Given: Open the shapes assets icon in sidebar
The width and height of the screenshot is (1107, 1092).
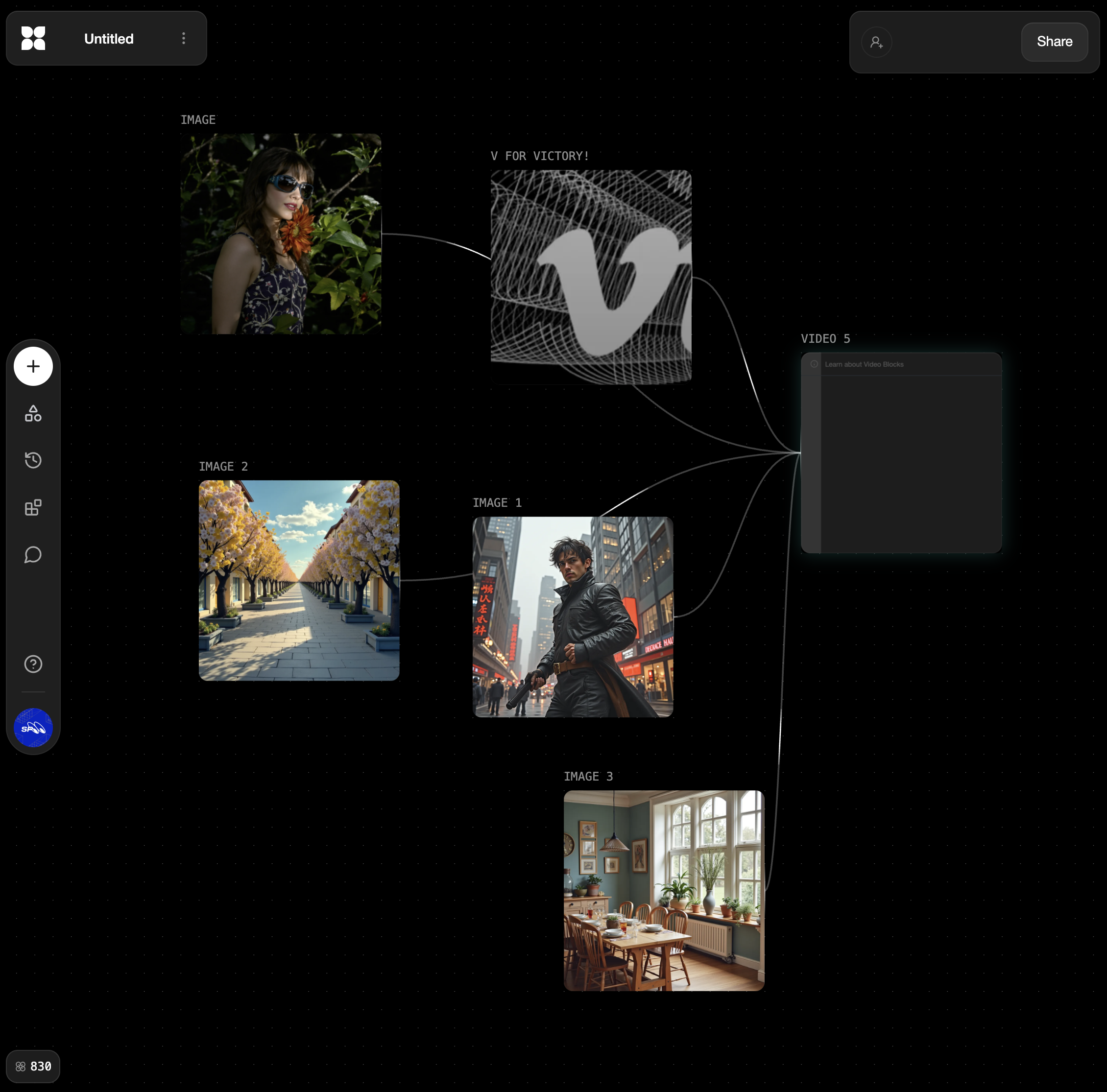Looking at the screenshot, I should point(33,414).
